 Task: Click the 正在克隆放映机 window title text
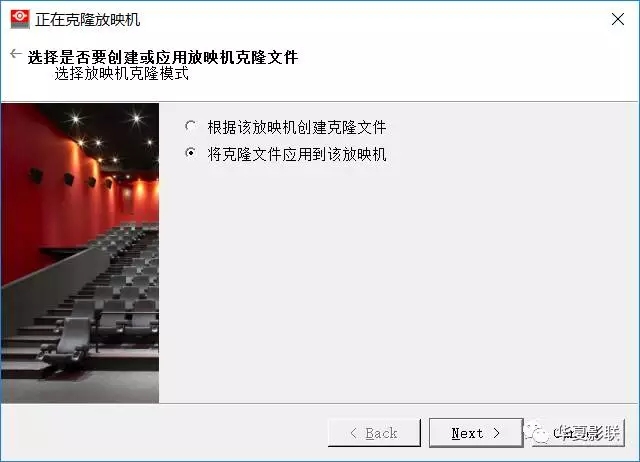click(87, 20)
